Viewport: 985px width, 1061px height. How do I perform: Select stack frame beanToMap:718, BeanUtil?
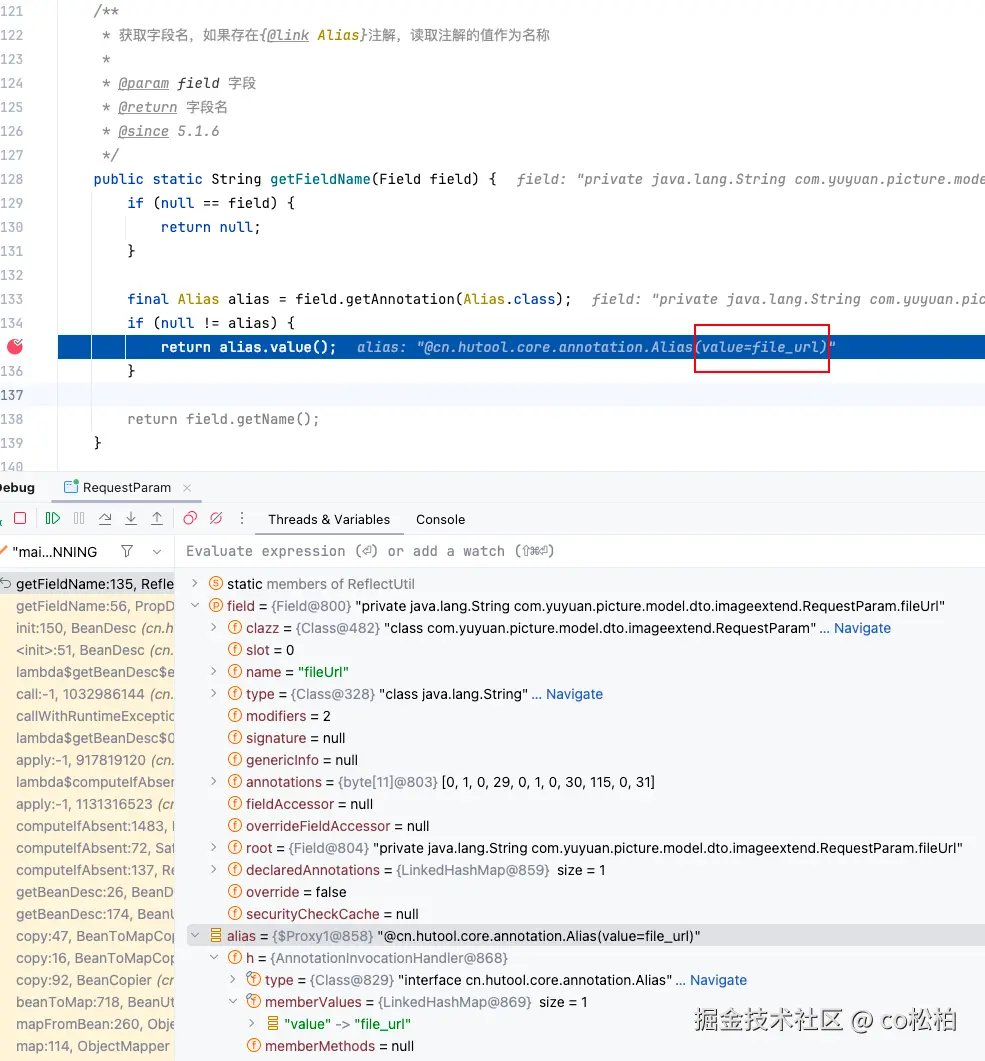(88, 1001)
